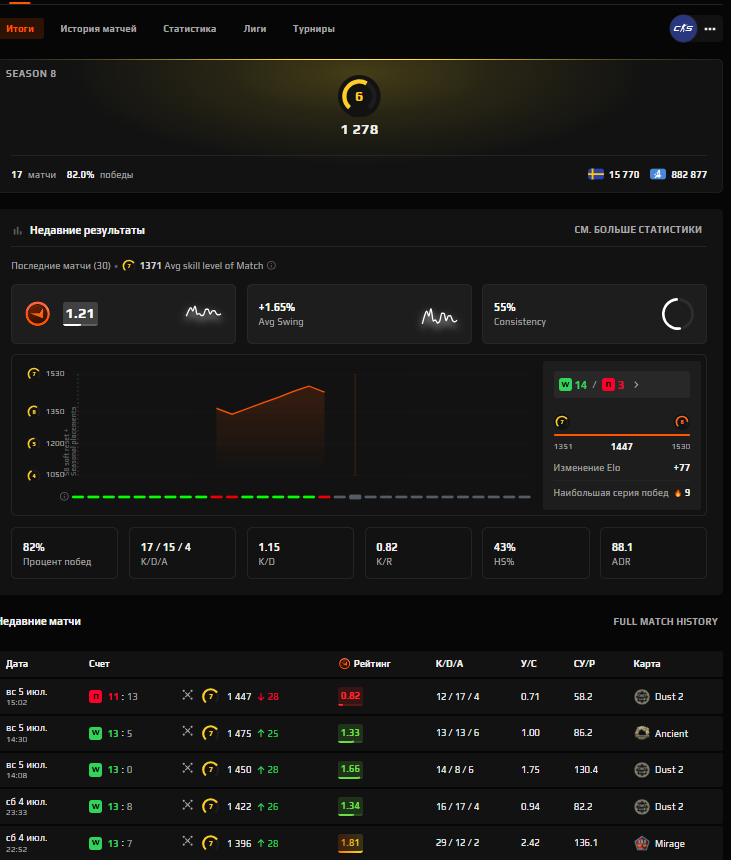This screenshot has width=731, height=860.
Task: Click the Mirage map icon
Action: [x=642, y=843]
